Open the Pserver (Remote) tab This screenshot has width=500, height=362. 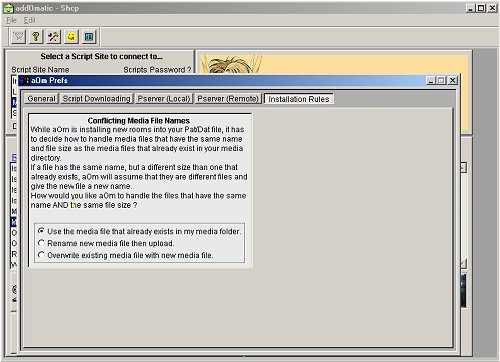coord(228,99)
